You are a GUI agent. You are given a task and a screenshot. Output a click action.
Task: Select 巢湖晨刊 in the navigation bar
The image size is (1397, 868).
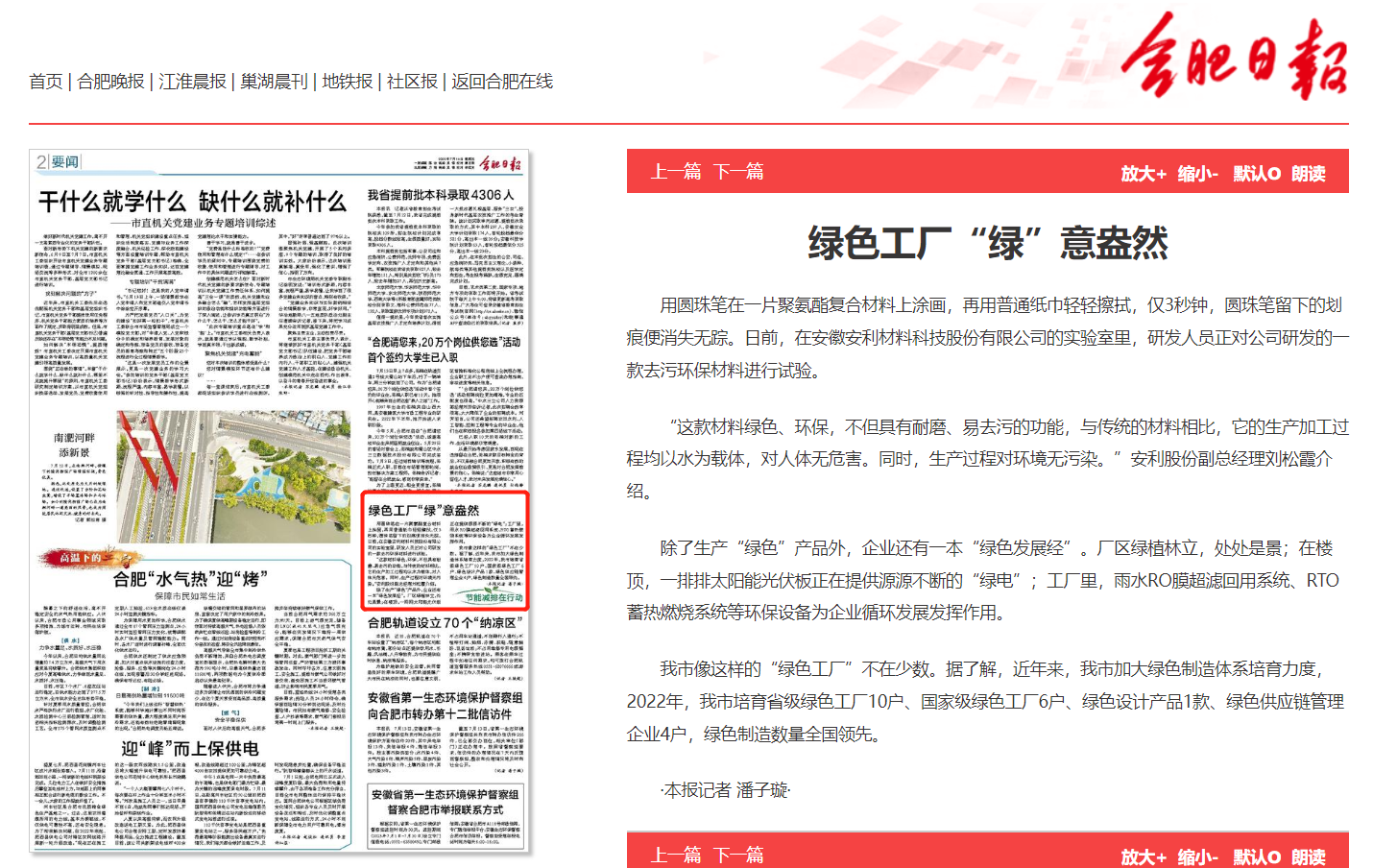274,82
